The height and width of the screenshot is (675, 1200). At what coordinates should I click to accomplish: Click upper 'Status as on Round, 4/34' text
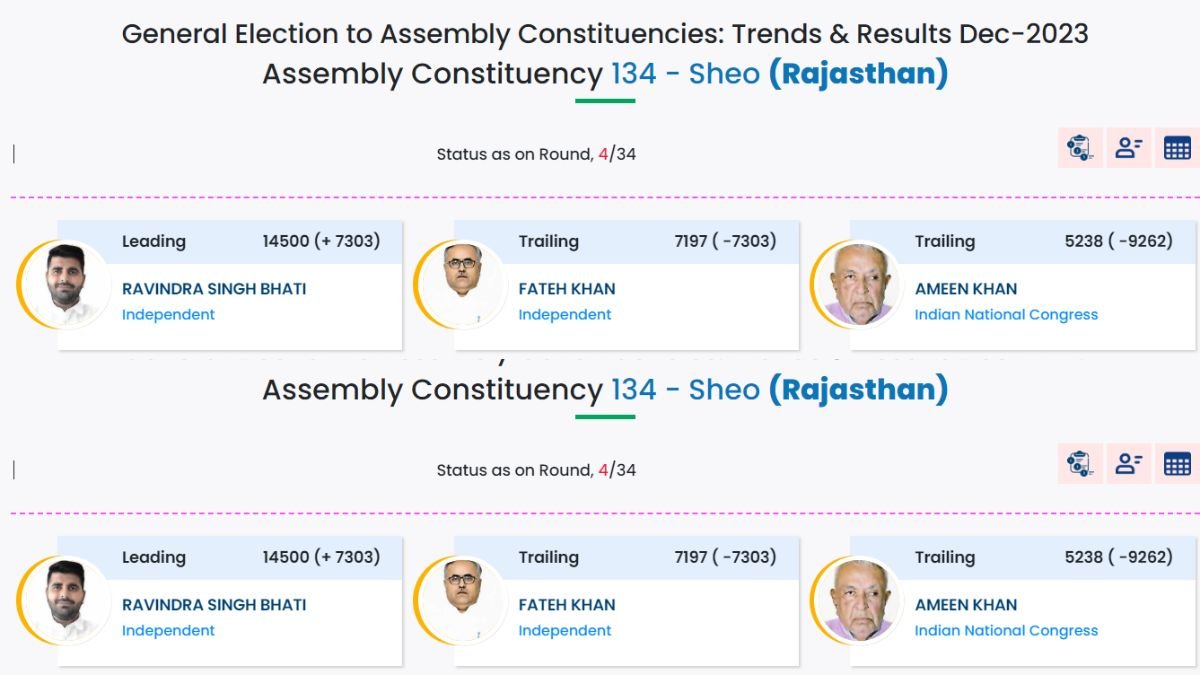coord(536,154)
